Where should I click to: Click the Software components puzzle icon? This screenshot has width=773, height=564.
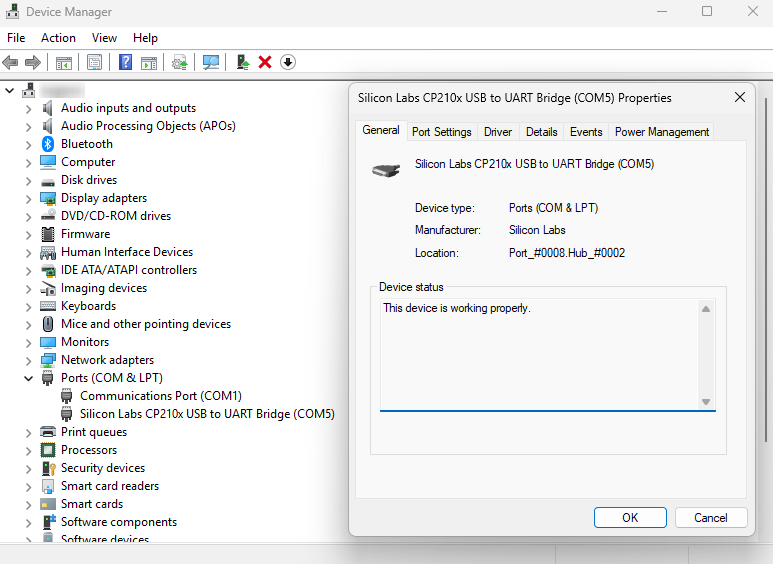(x=49, y=522)
